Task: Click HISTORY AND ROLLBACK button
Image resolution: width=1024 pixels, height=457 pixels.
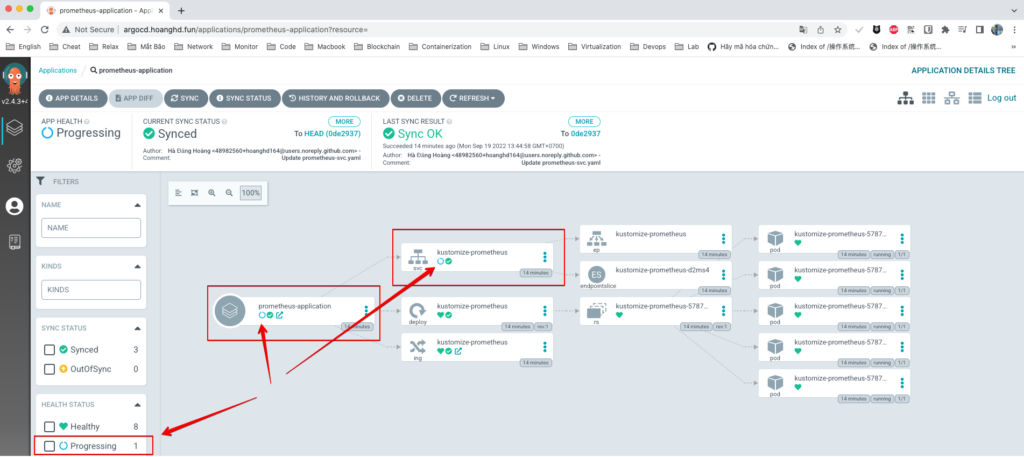Action: (336, 98)
